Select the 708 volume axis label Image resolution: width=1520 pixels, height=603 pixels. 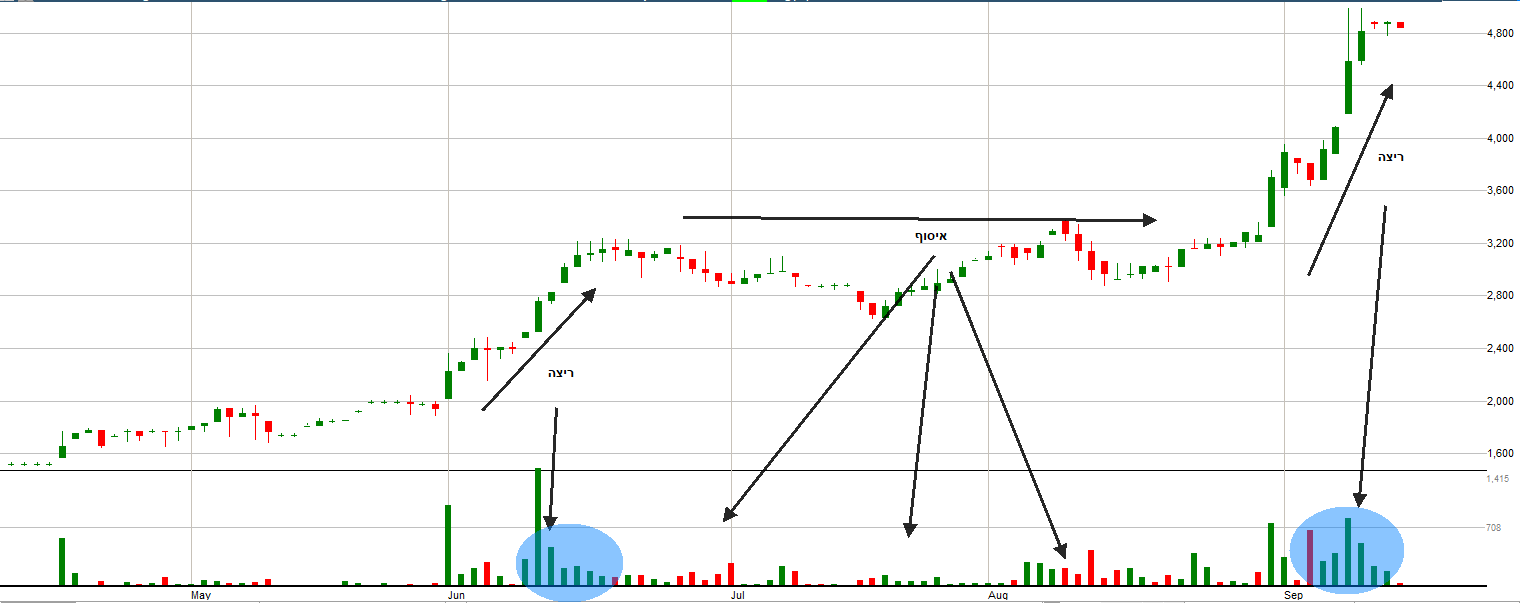click(x=1495, y=527)
